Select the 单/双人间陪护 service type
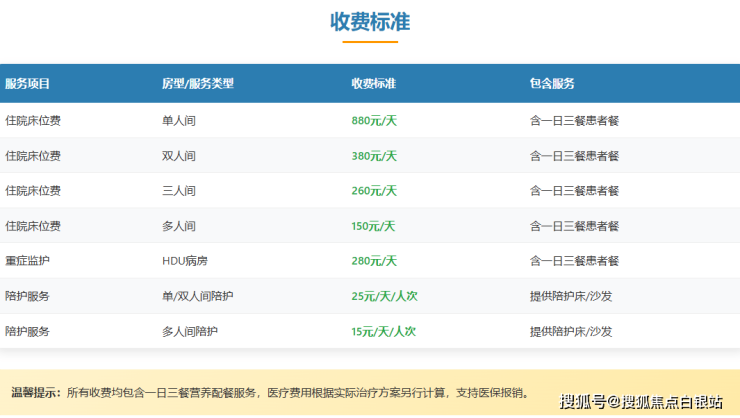The image size is (740, 418). [197, 296]
